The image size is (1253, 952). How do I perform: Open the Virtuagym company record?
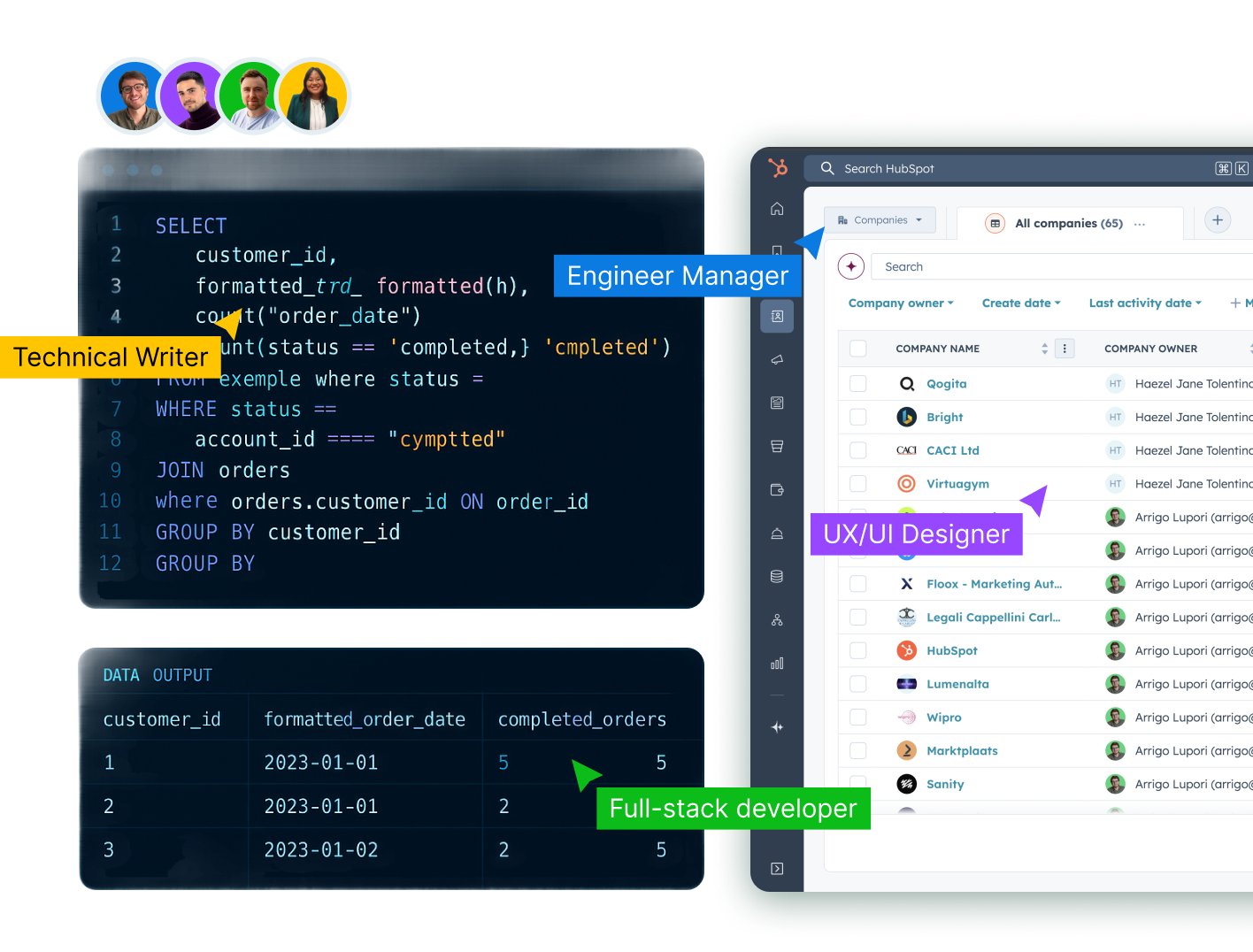957,484
